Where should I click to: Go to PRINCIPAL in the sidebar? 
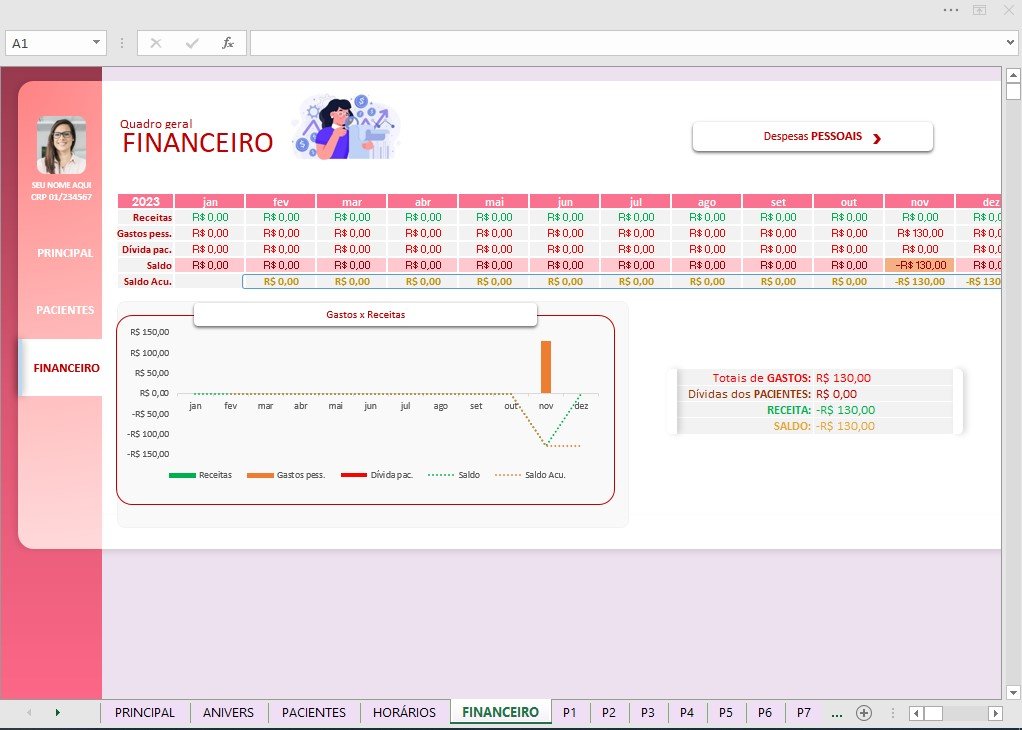click(65, 253)
